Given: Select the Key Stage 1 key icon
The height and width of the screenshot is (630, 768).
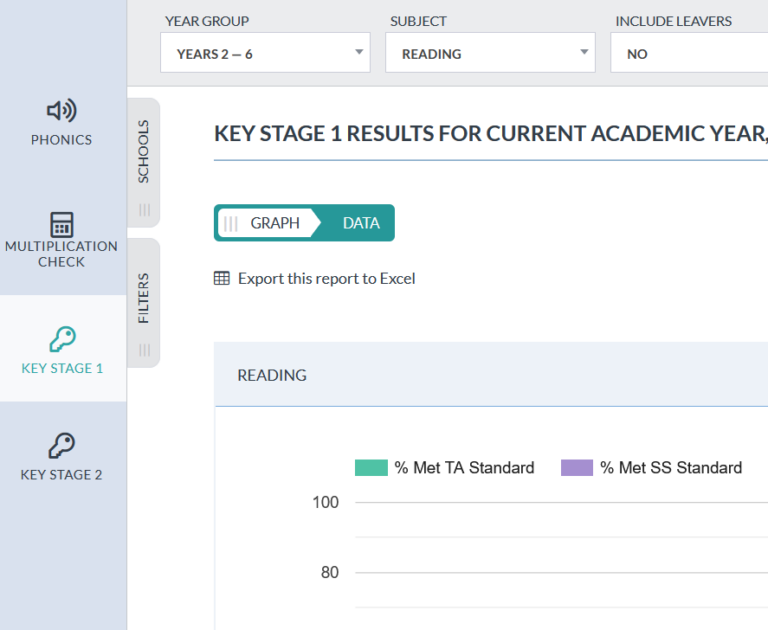Looking at the screenshot, I should tap(62, 339).
